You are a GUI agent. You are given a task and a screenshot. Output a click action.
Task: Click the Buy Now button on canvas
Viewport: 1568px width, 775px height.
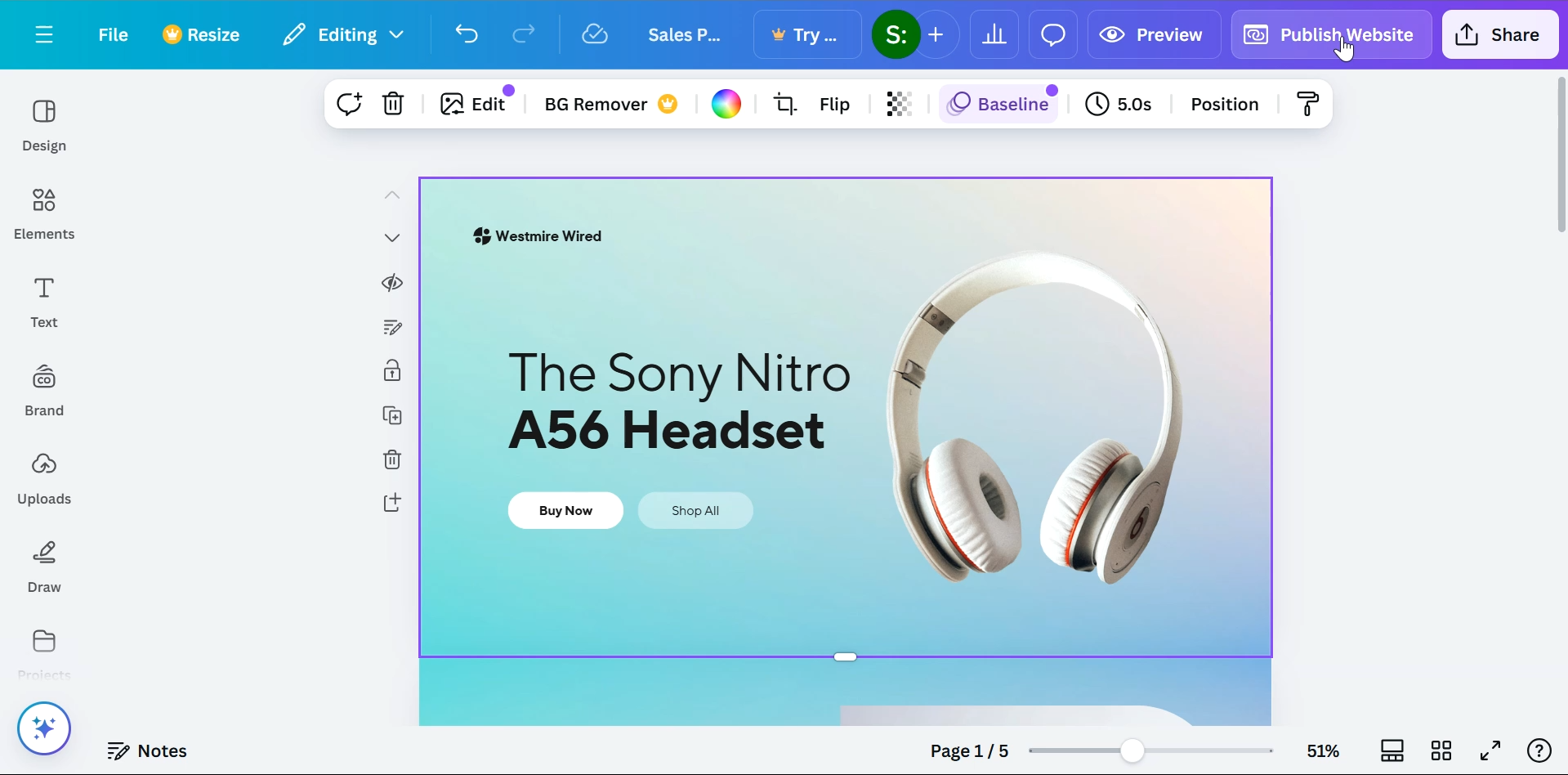(565, 510)
